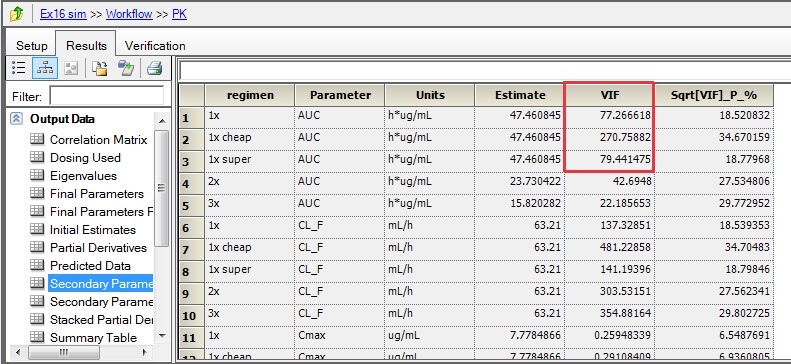Click the Sqrt[VIF]_P_% column header

pyautogui.click(x=714, y=95)
